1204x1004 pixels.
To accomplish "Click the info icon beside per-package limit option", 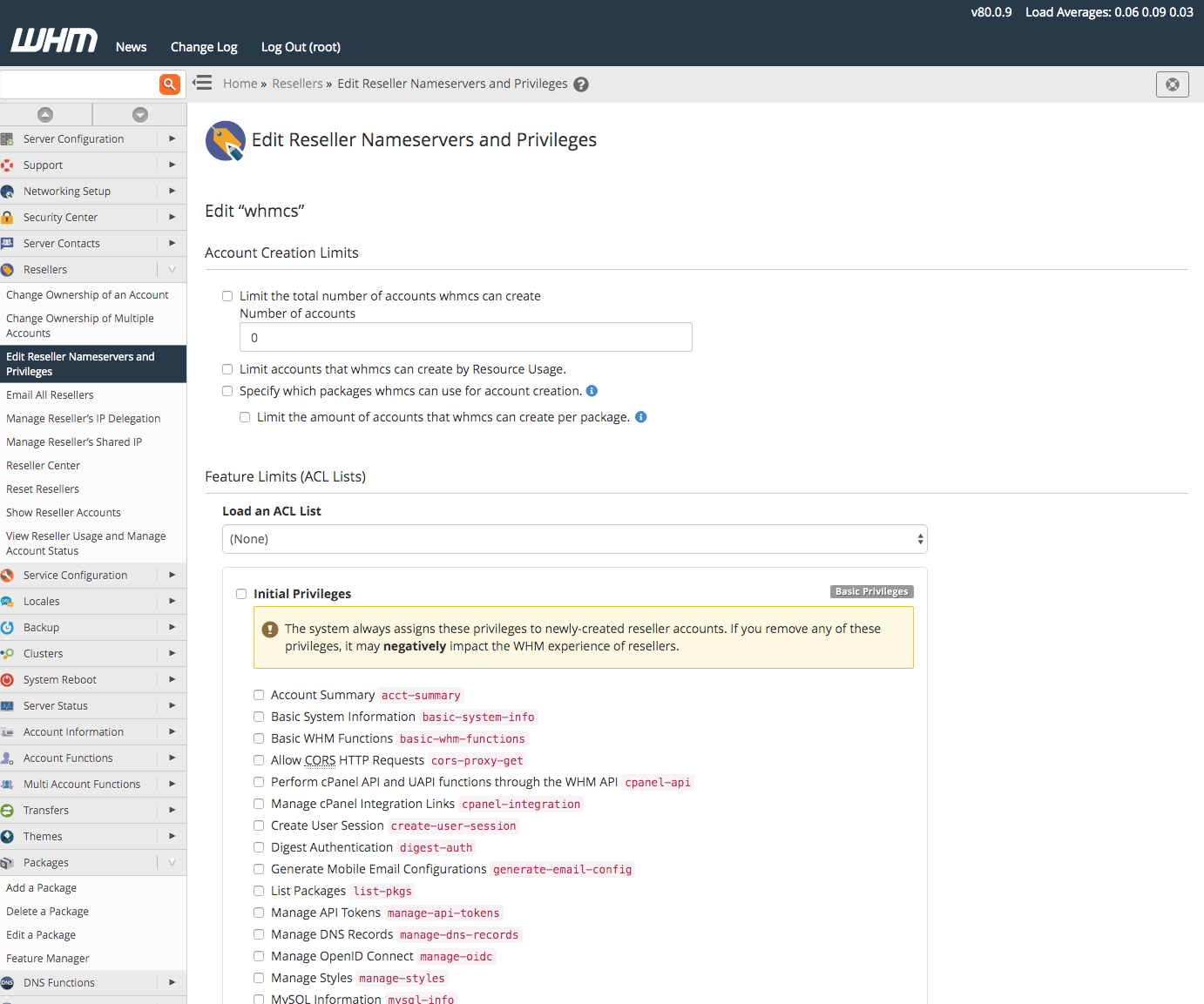I will [640, 417].
